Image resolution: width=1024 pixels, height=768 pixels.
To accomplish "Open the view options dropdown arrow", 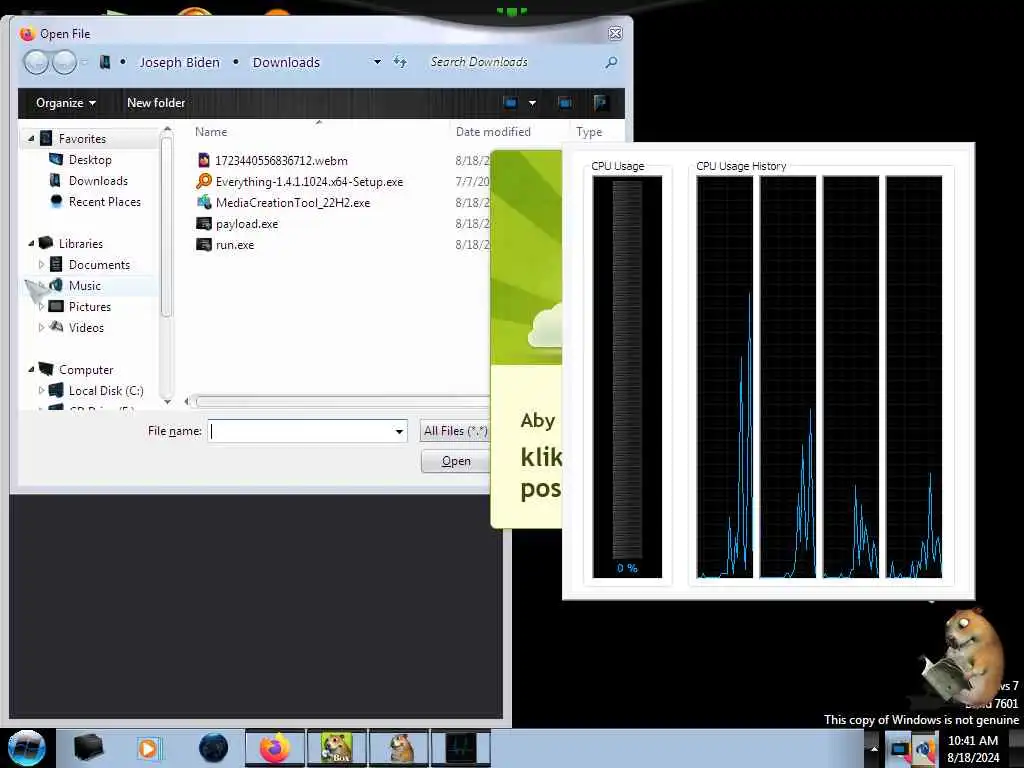I will coord(532,103).
